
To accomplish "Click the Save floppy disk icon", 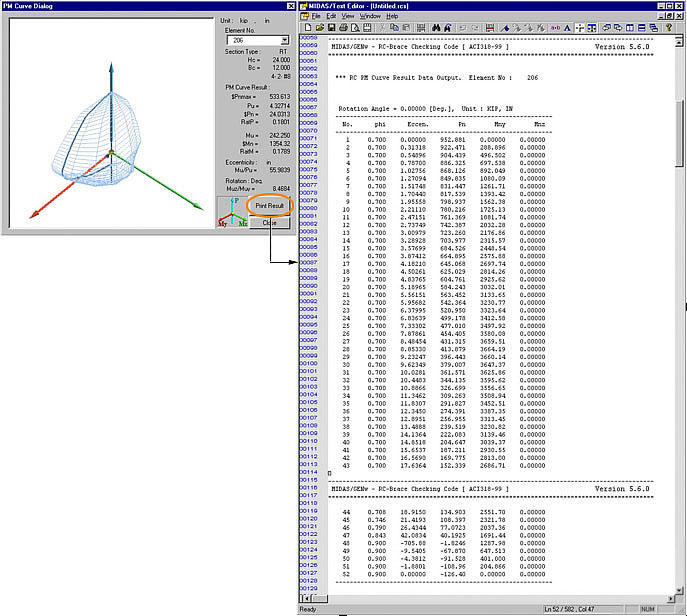I will [x=331, y=28].
